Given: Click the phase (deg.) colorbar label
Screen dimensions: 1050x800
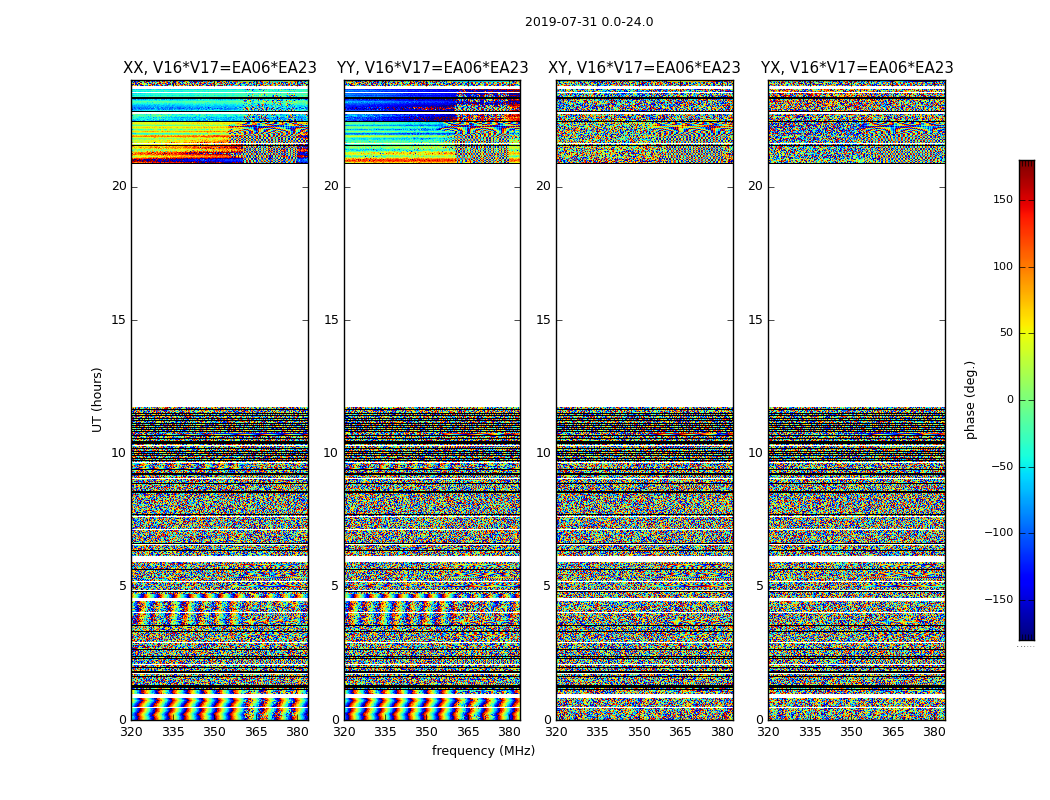Looking at the screenshot, I should [x=970, y=400].
